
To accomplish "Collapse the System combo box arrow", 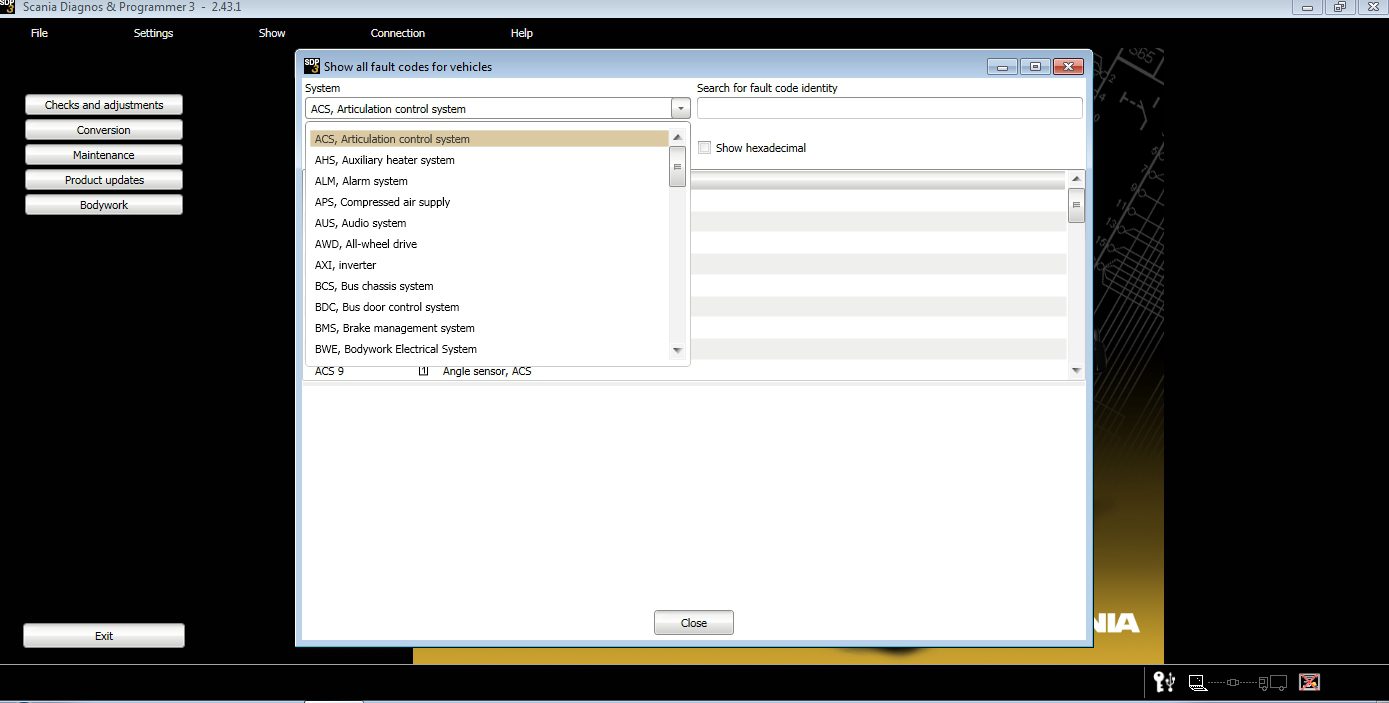I will (x=680, y=108).
